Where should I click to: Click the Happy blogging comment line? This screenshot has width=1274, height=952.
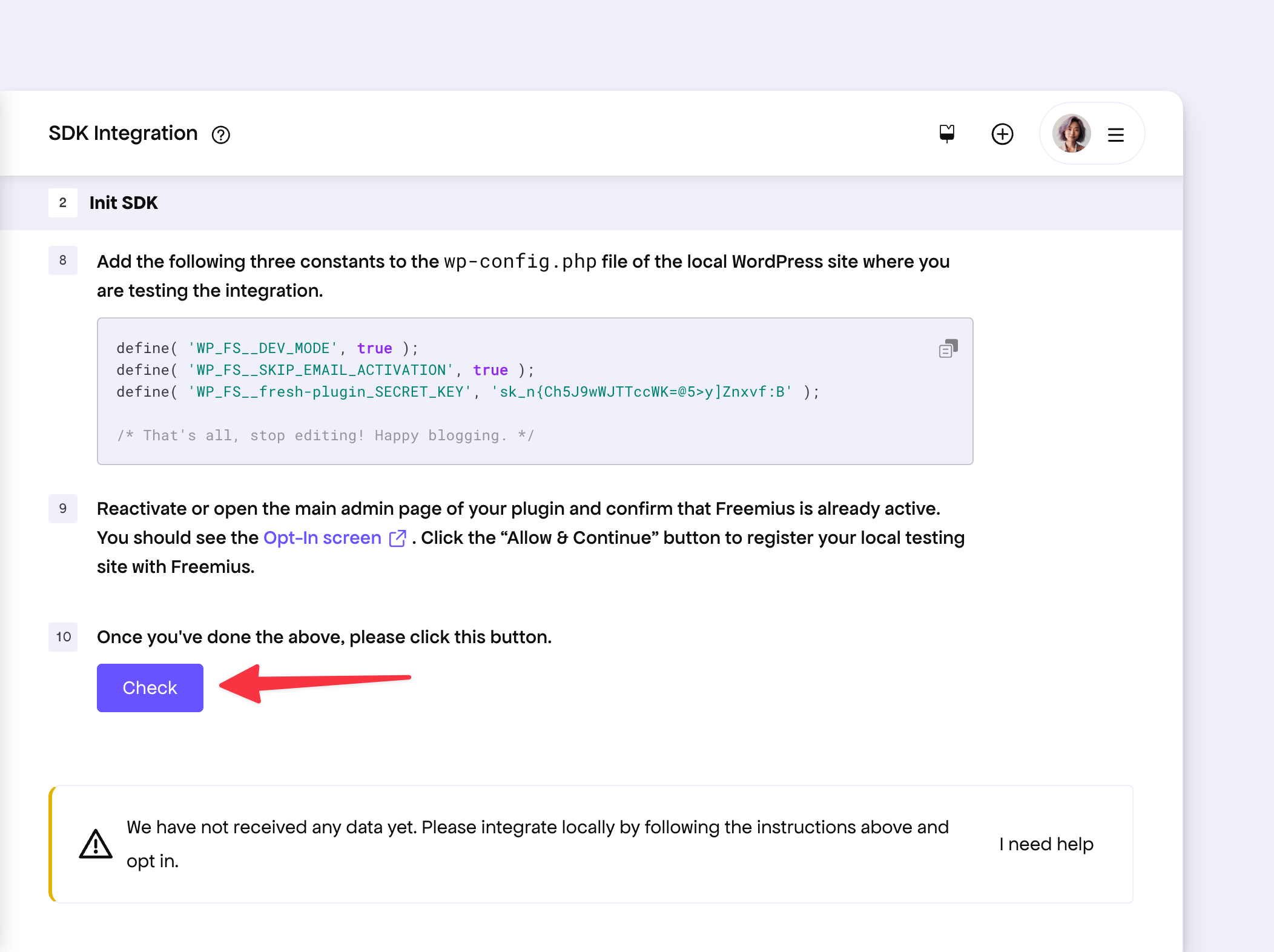click(x=325, y=435)
